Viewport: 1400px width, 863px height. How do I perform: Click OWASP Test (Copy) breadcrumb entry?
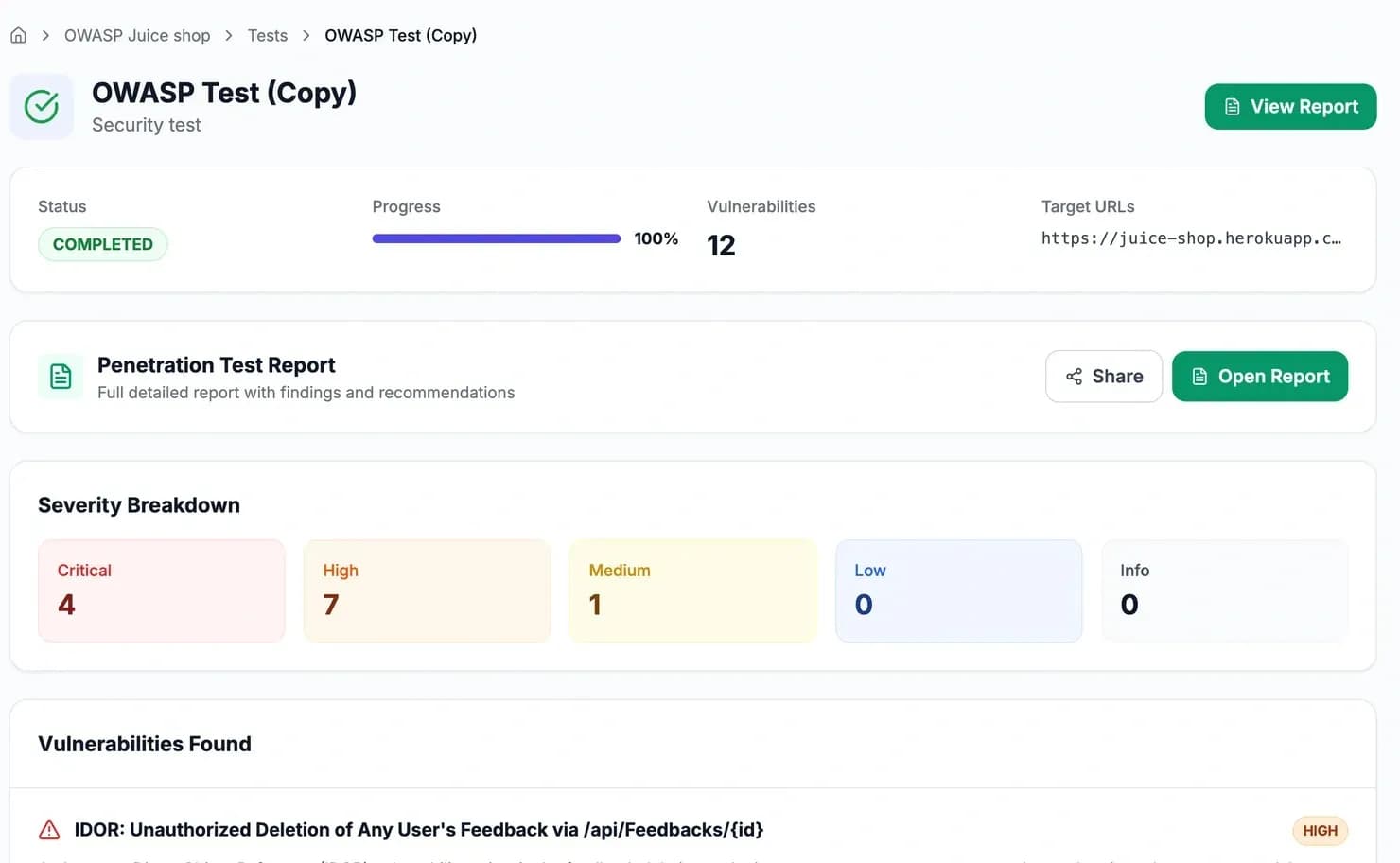pyautogui.click(x=400, y=36)
